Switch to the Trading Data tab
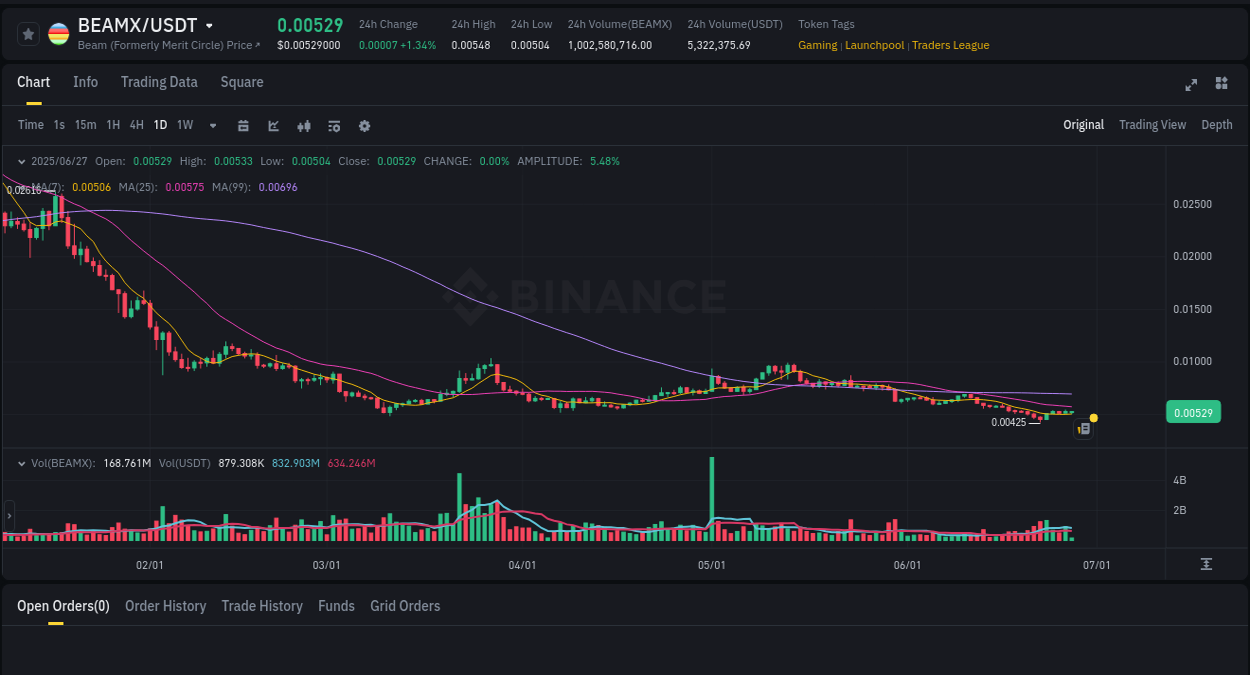The width and height of the screenshot is (1250, 675). coord(159,82)
